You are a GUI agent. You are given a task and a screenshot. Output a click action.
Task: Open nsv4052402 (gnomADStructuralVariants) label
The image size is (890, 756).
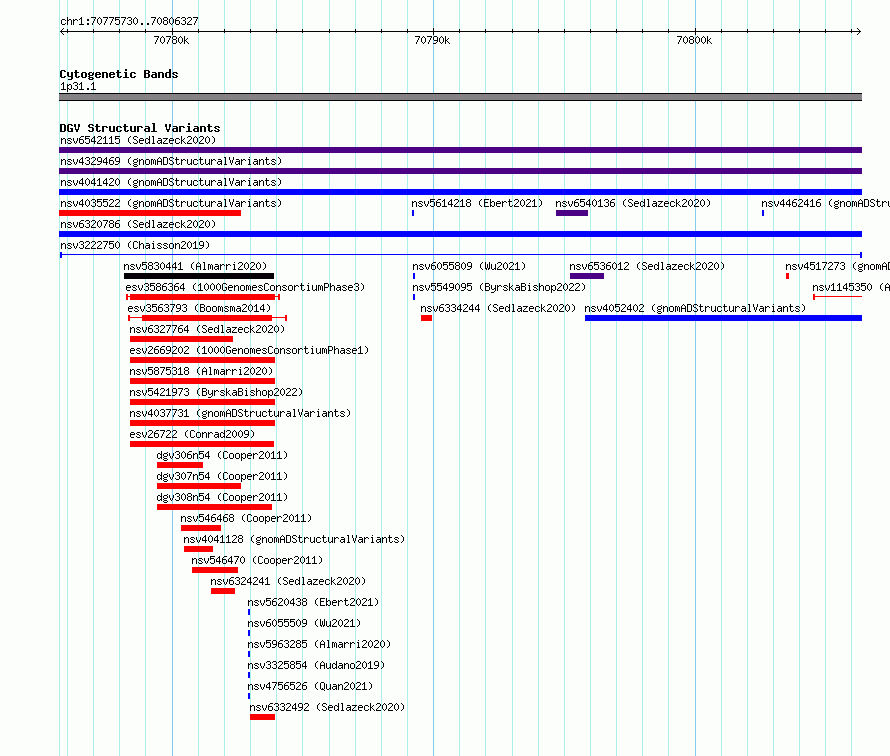pyautogui.click(x=695, y=308)
